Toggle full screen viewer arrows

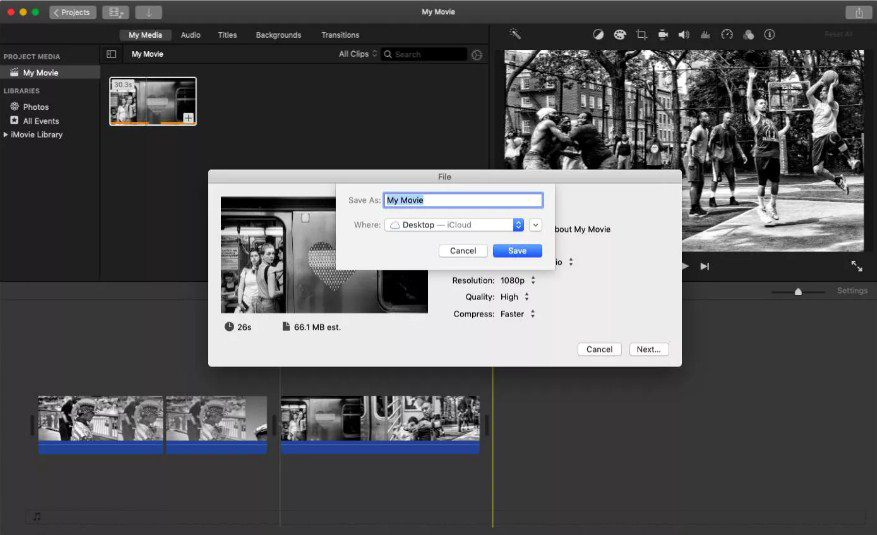857,266
